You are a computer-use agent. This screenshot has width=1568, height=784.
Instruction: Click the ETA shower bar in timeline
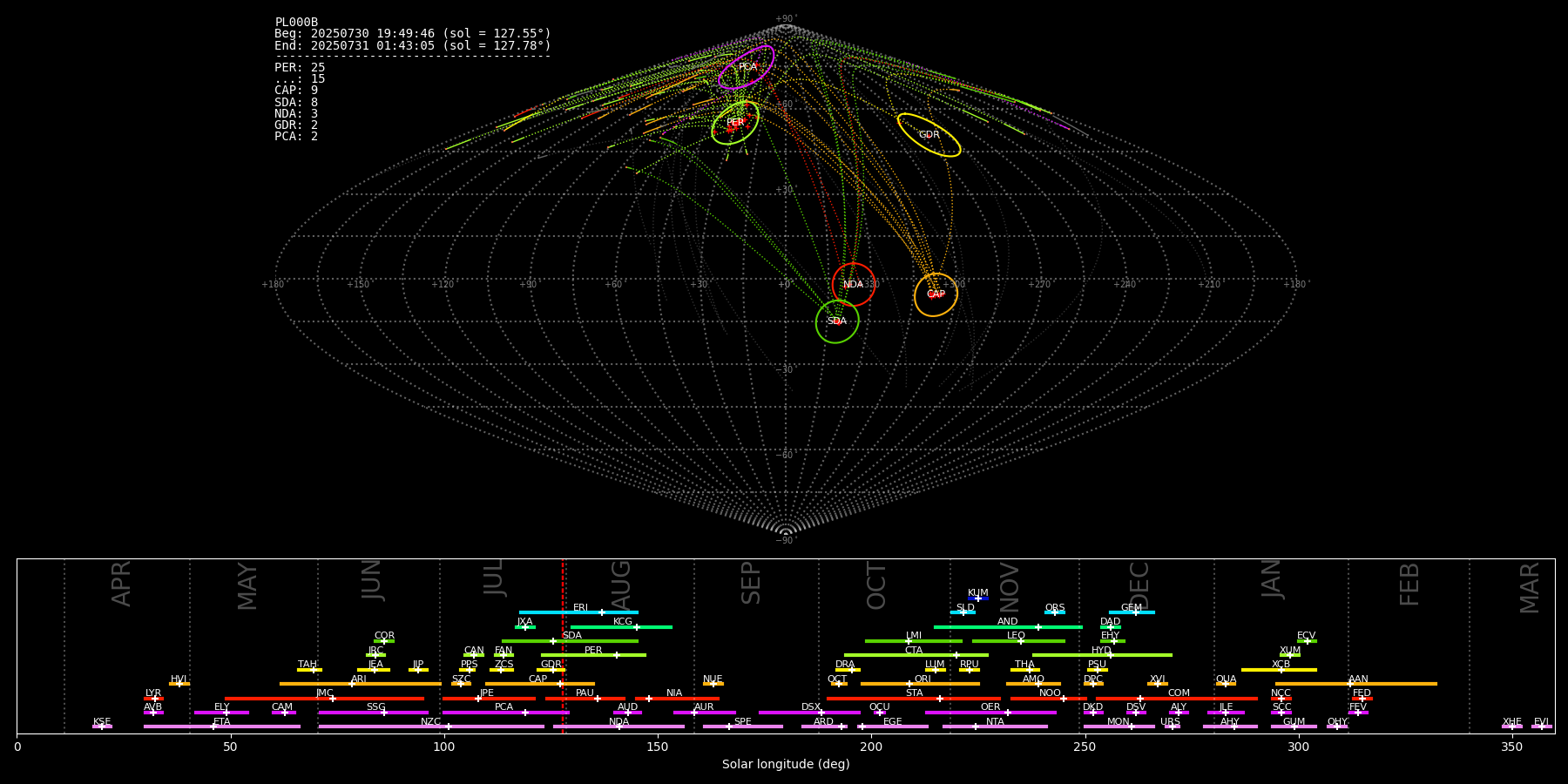coord(222,727)
